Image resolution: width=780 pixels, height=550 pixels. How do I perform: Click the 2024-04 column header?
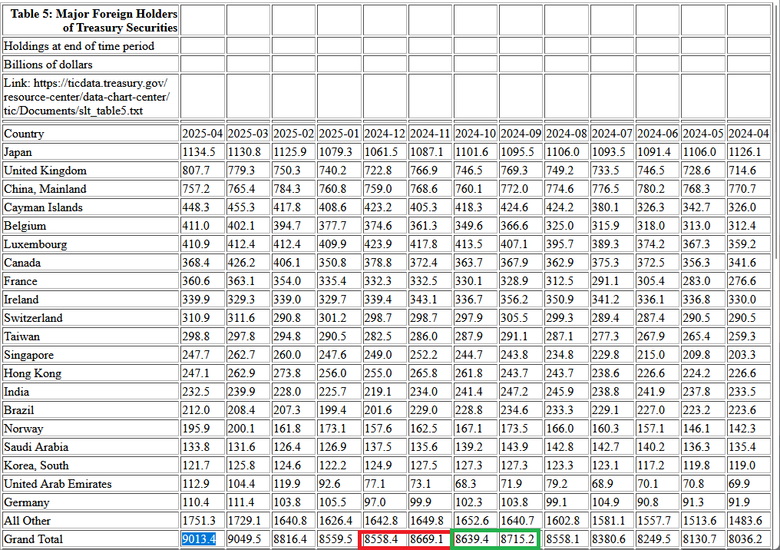point(749,134)
